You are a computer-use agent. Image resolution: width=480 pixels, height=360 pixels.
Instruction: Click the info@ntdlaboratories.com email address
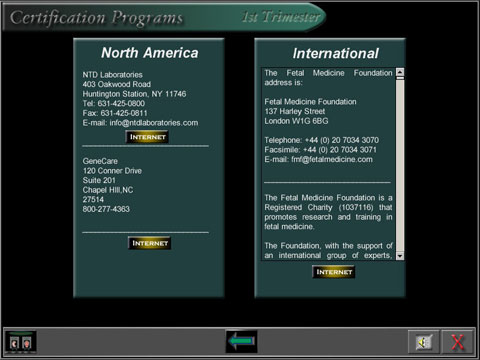click(154, 123)
